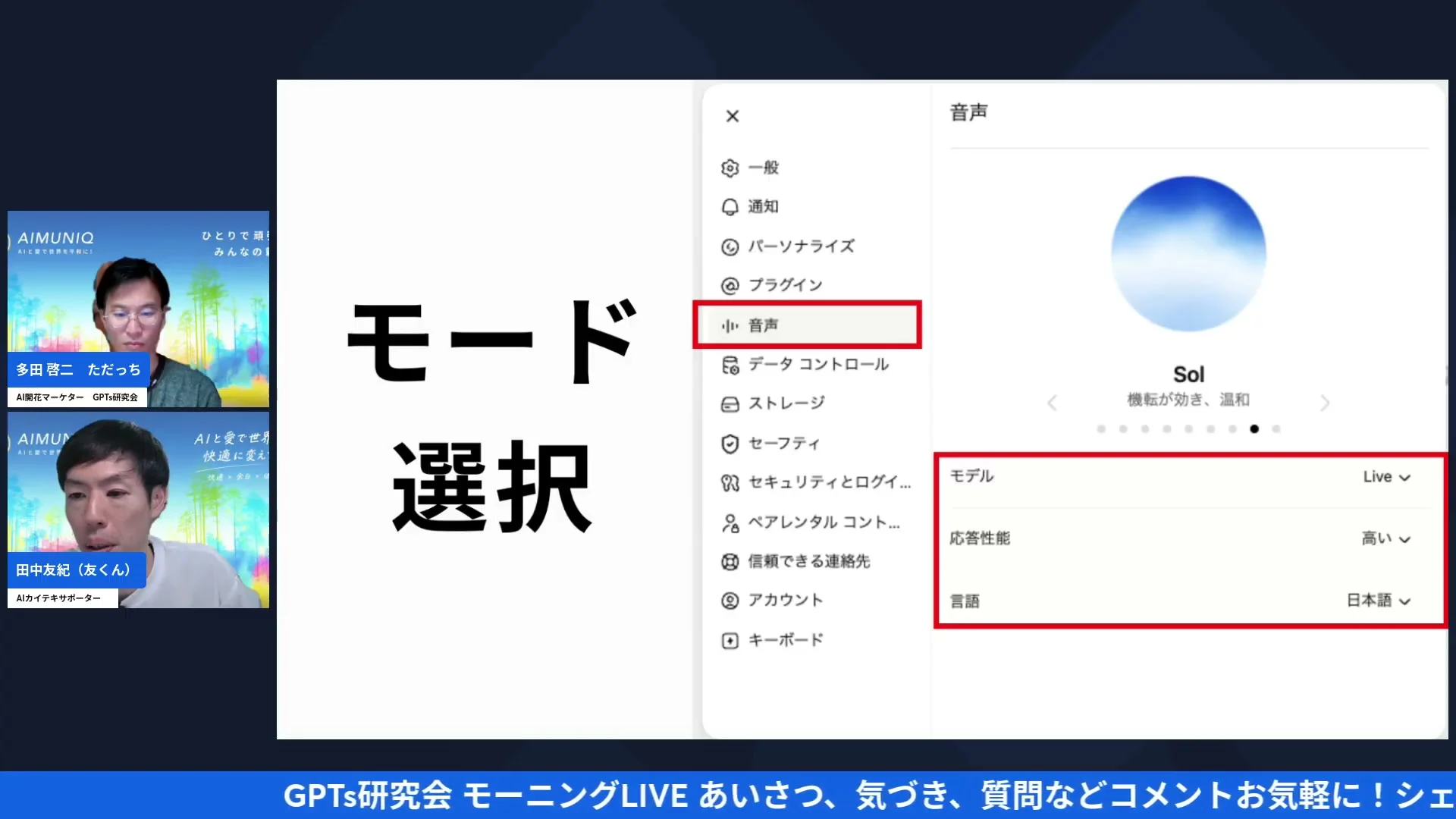Image resolution: width=1456 pixels, height=819 pixels.
Task: Click the icon beside パーソナライズ
Action: tap(730, 246)
